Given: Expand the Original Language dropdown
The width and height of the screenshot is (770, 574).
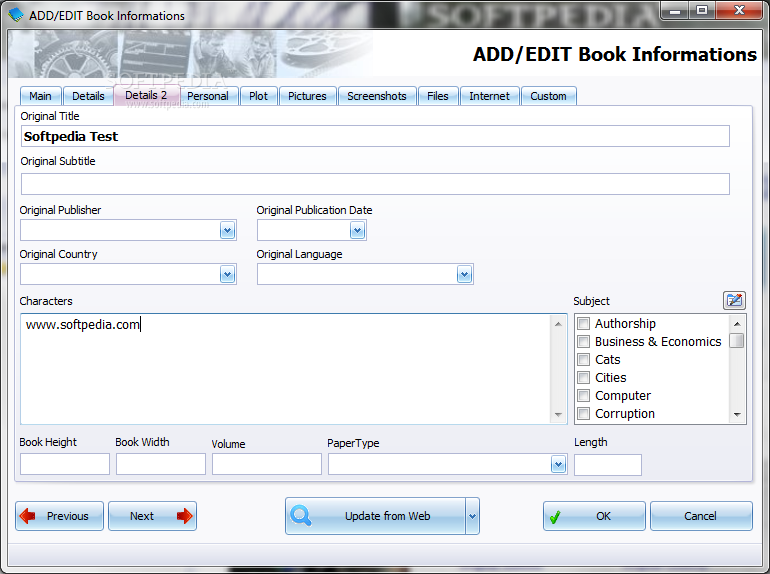Looking at the screenshot, I should (465, 274).
